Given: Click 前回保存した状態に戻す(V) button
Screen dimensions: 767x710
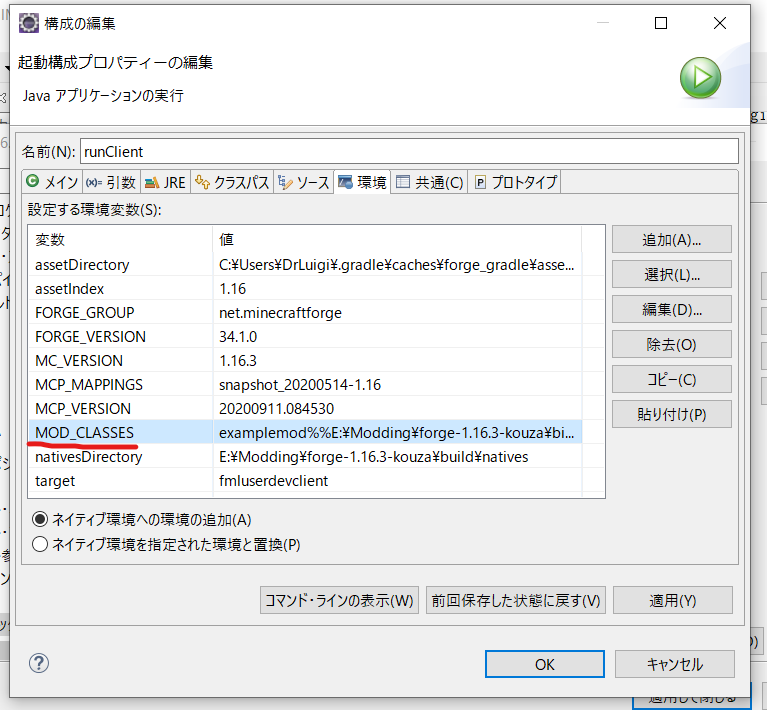Looking at the screenshot, I should [x=516, y=600].
